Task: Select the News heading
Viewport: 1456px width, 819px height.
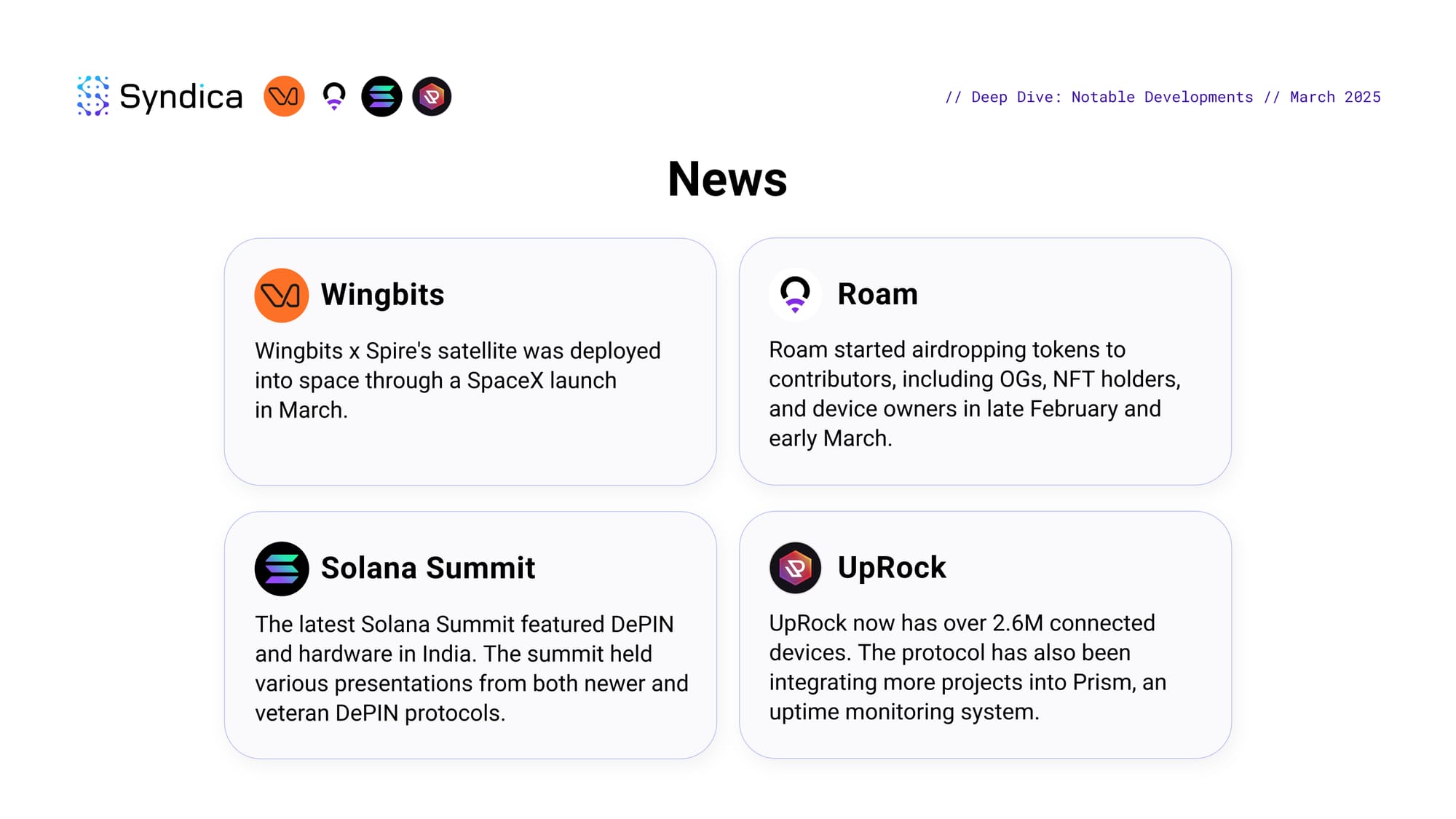Action: pos(727,179)
